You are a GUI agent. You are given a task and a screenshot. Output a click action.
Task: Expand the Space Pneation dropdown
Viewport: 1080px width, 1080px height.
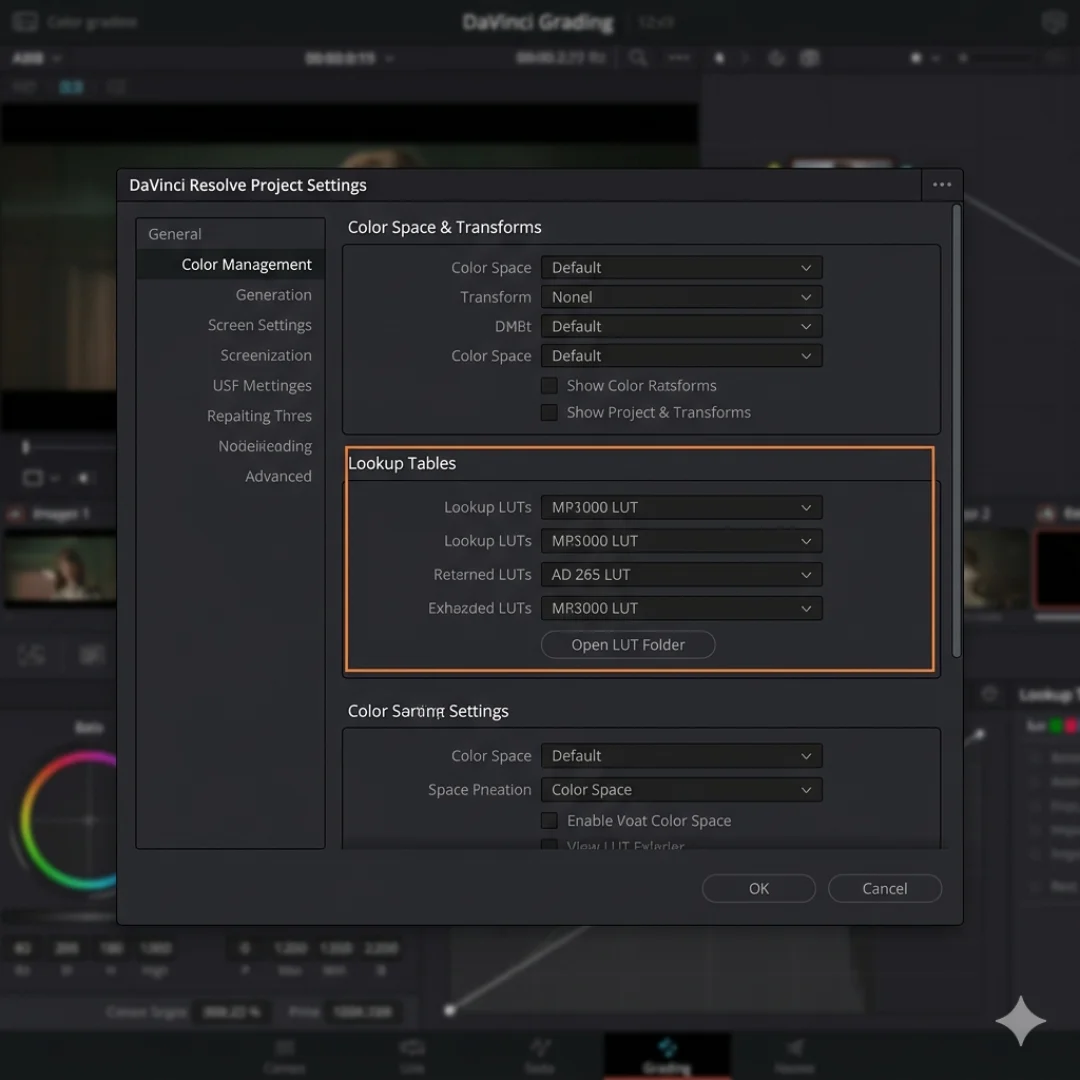point(681,789)
